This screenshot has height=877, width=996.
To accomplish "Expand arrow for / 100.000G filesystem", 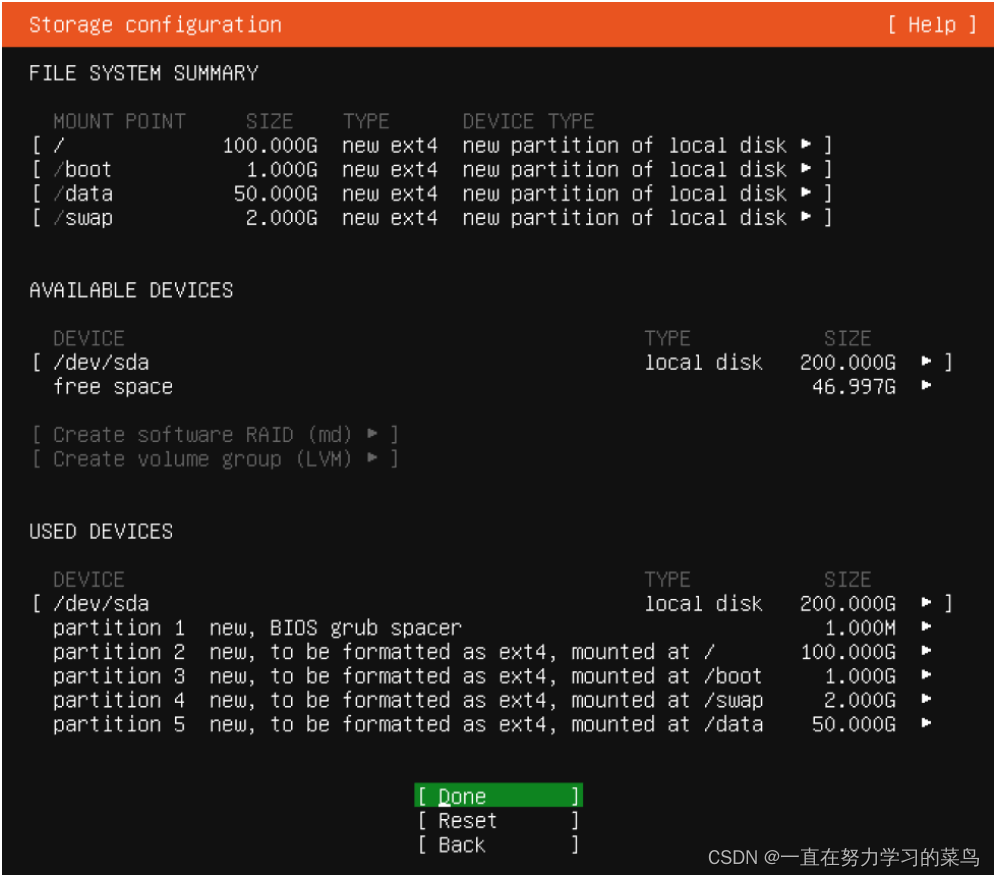I will (806, 144).
